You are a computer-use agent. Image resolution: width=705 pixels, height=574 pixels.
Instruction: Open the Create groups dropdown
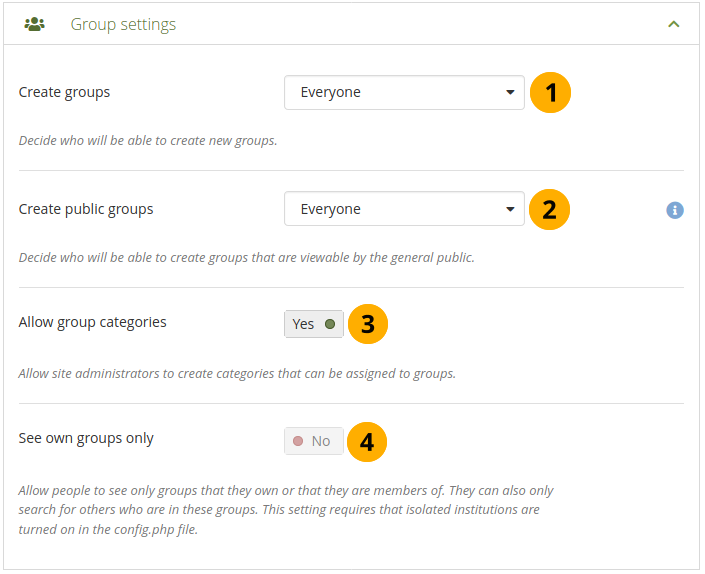(x=404, y=93)
